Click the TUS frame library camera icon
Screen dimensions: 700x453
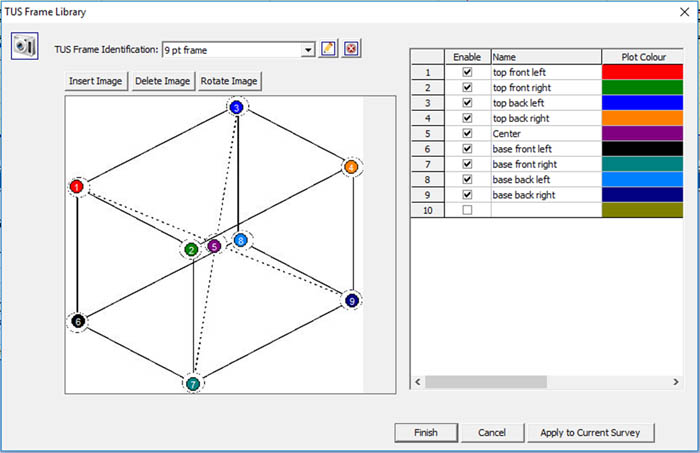click(x=24, y=47)
